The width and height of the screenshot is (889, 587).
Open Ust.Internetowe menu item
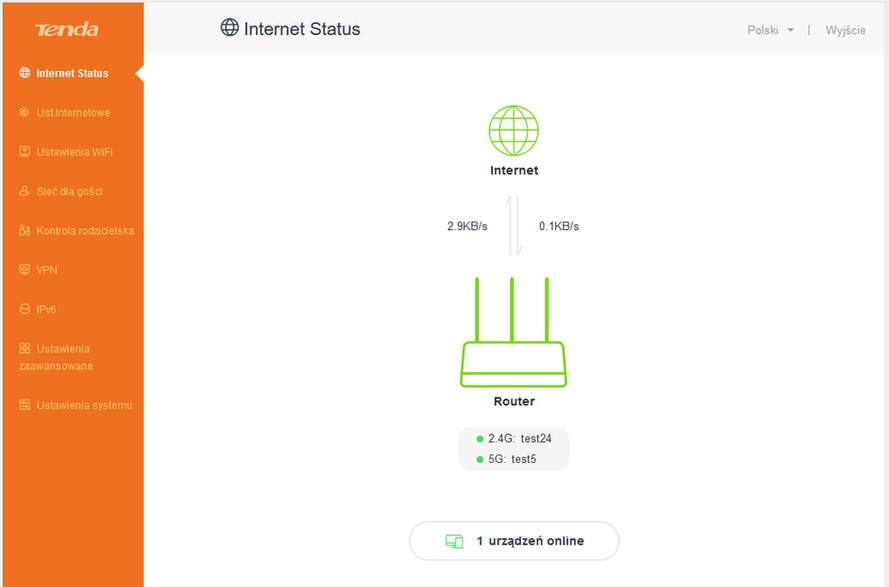click(73, 112)
